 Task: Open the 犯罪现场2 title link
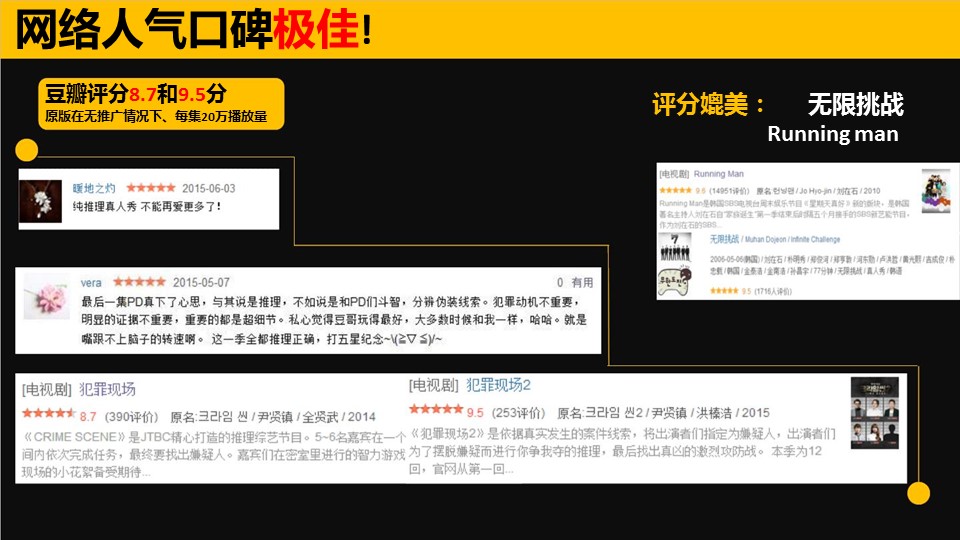498,385
